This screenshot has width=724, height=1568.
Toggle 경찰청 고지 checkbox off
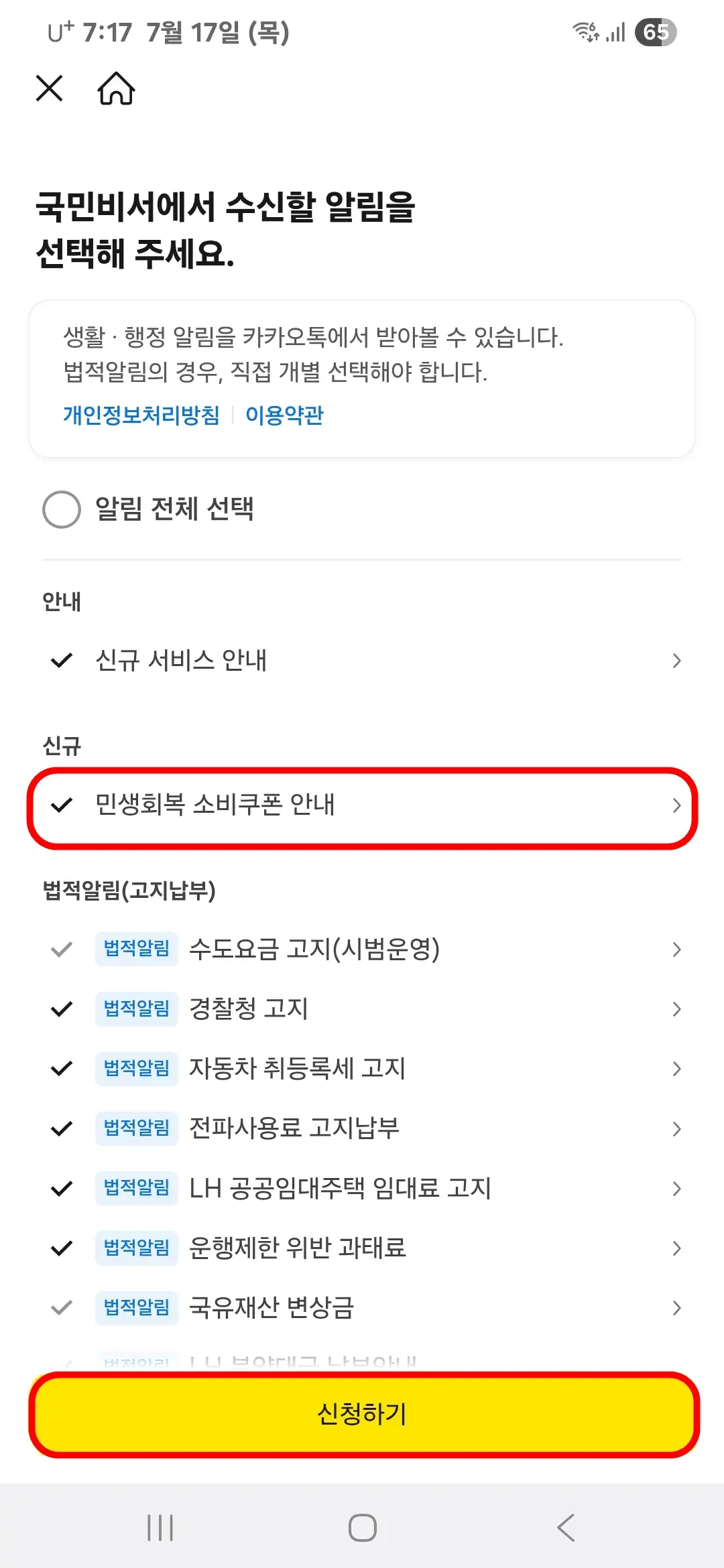point(61,1008)
